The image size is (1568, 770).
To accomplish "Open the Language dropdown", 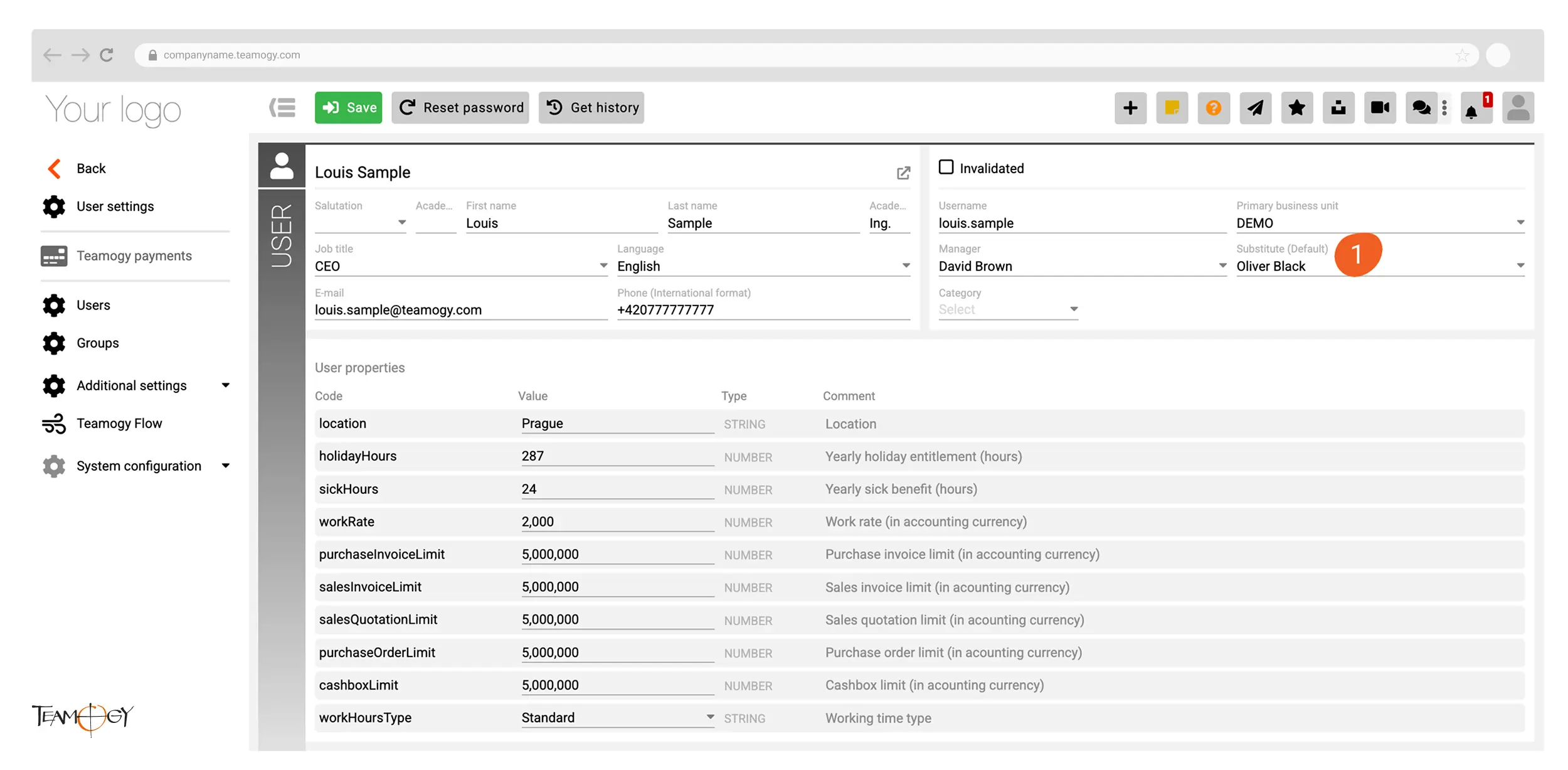I will click(x=906, y=266).
